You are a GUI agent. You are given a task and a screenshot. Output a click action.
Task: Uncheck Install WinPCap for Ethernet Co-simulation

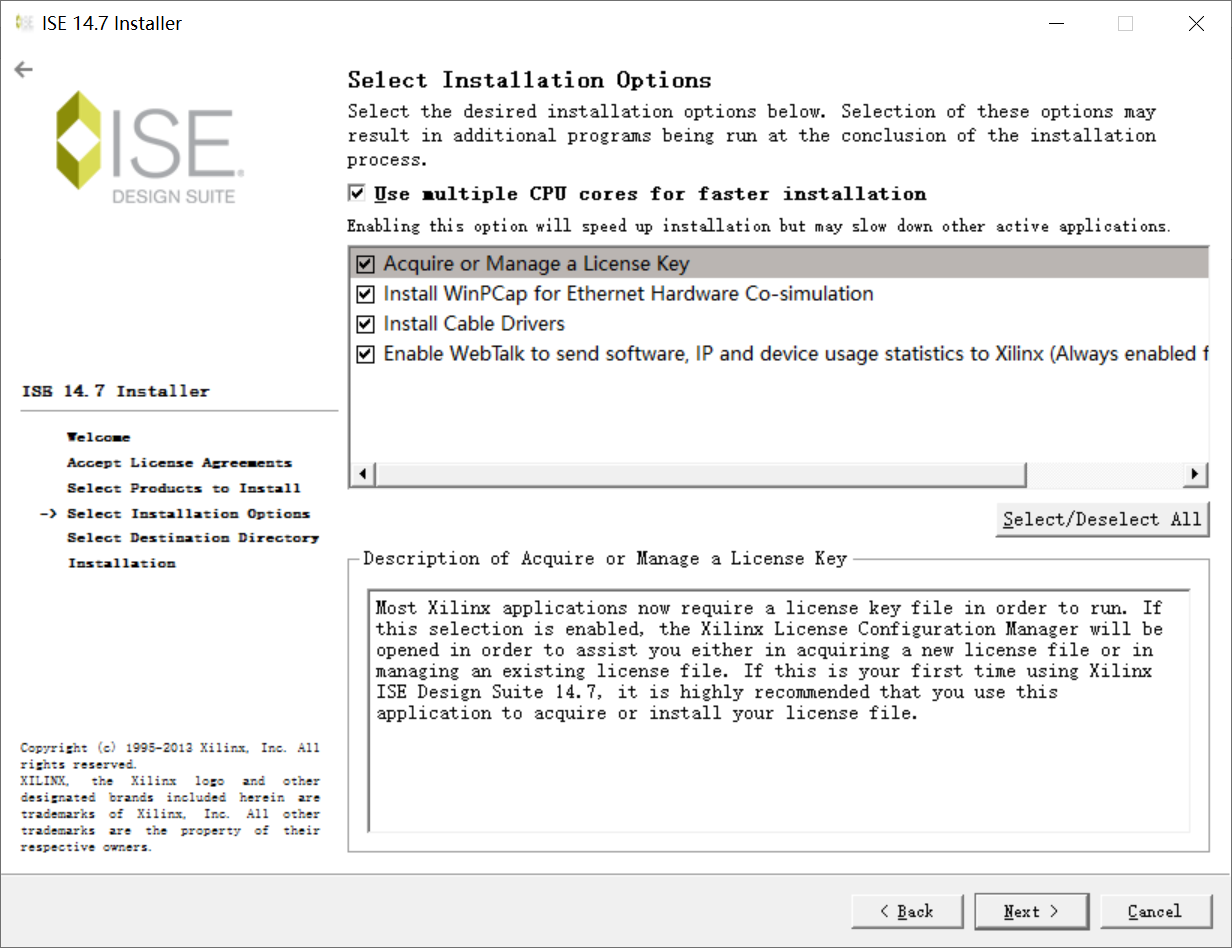[365, 293]
